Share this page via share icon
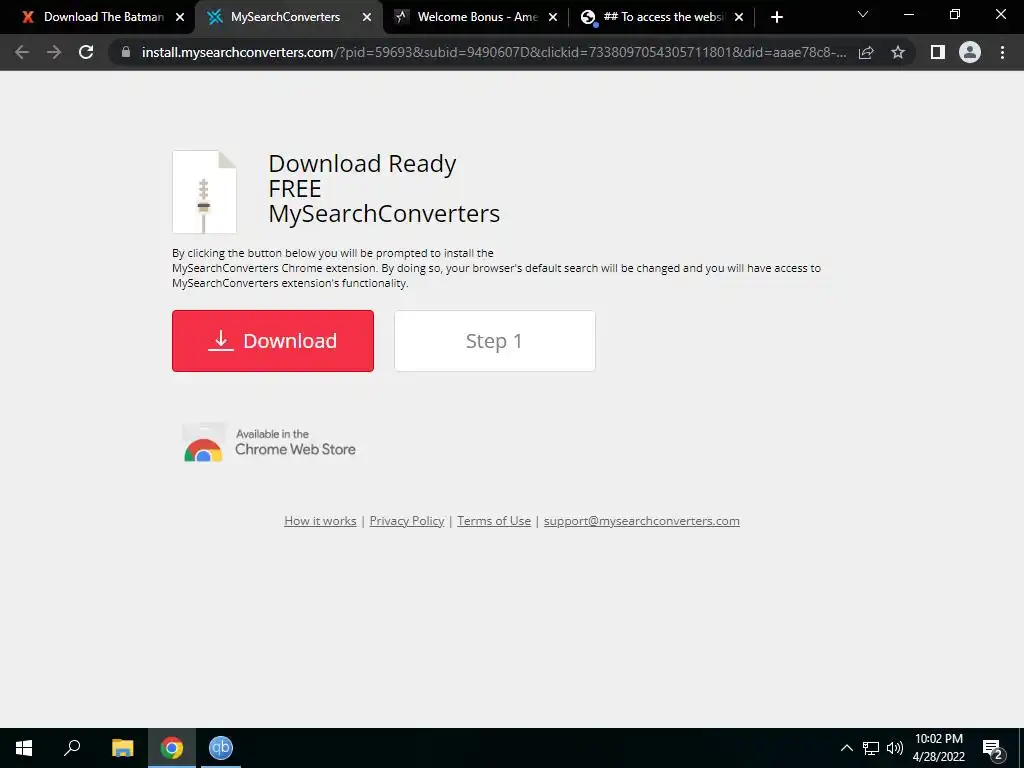The height and width of the screenshot is (768, 1024). click(x=866, y=52)
